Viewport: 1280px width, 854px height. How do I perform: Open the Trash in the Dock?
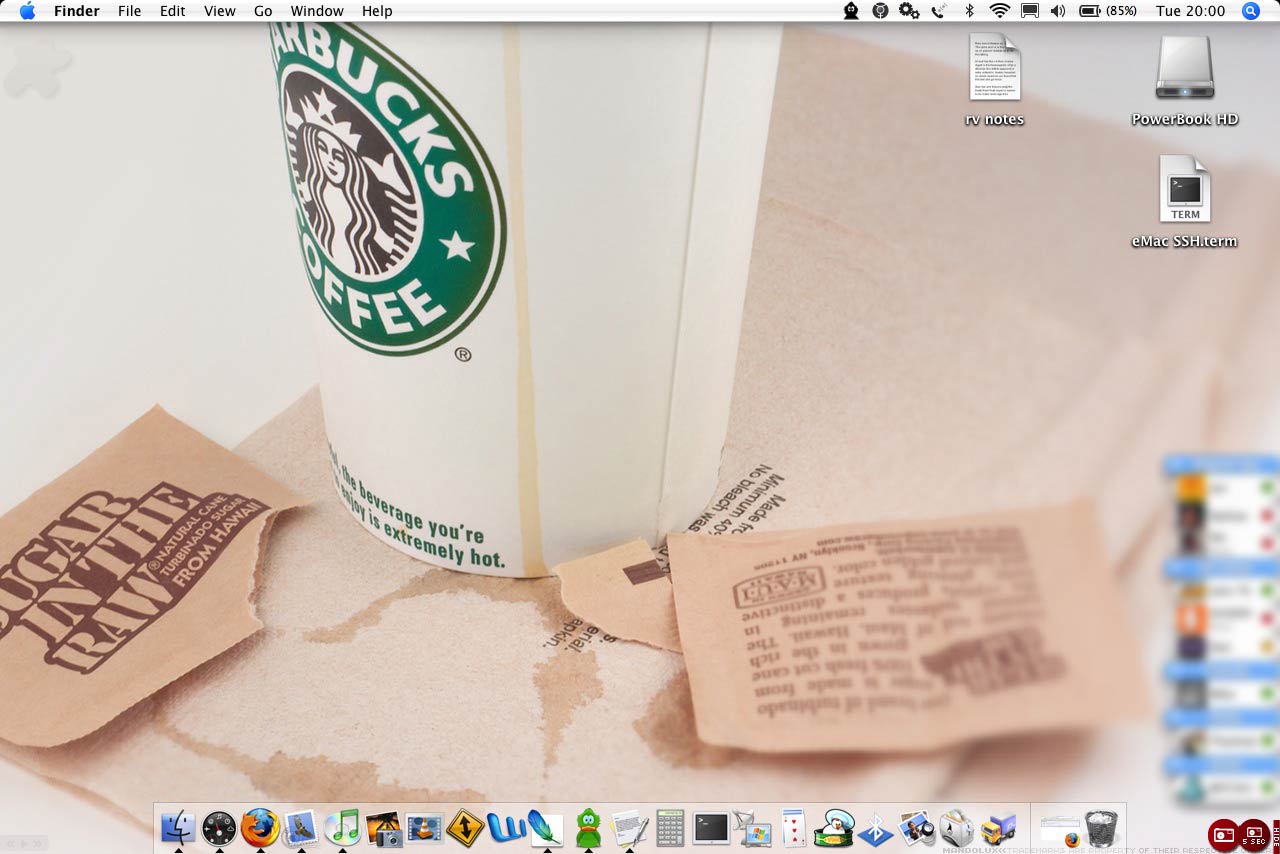click(1101, 828)
